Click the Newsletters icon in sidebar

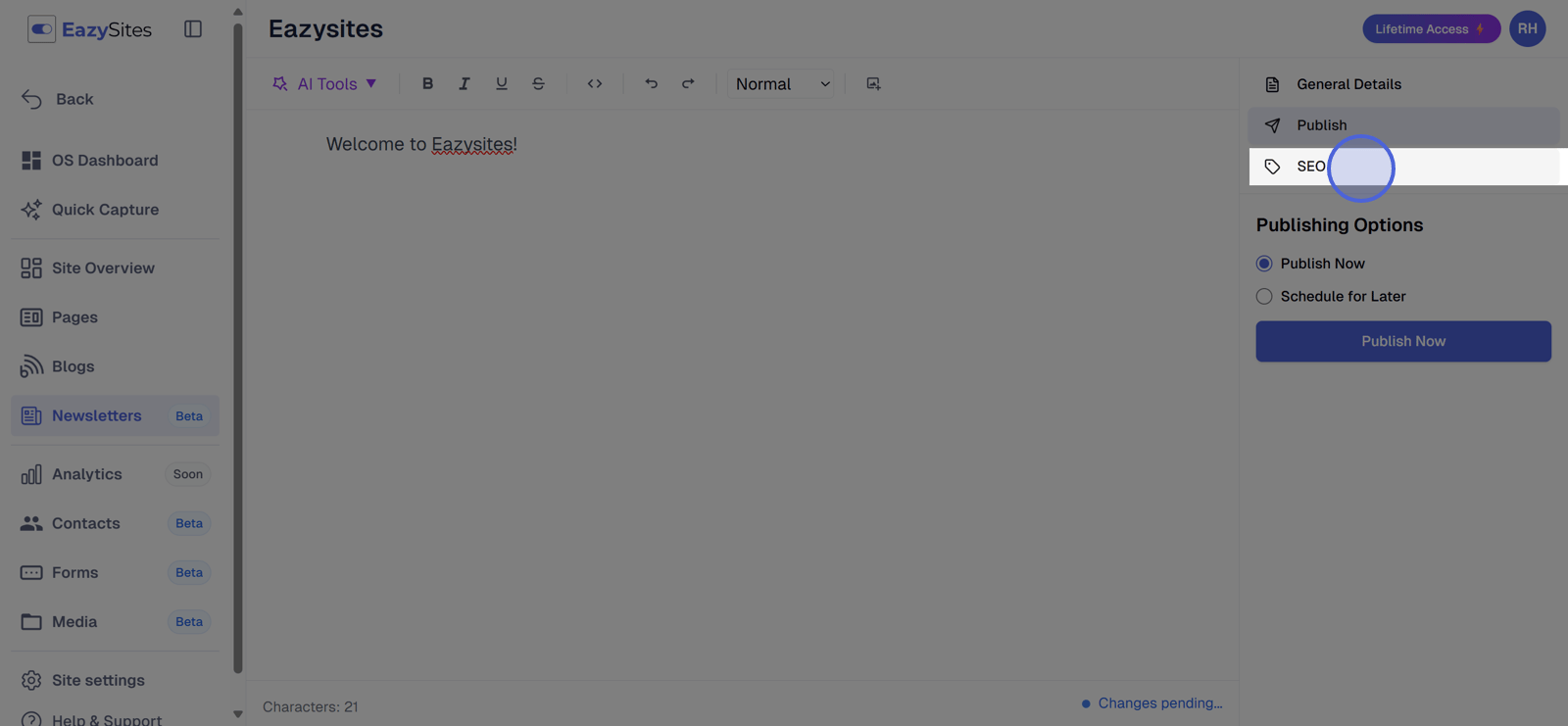(x=31, y=415)
